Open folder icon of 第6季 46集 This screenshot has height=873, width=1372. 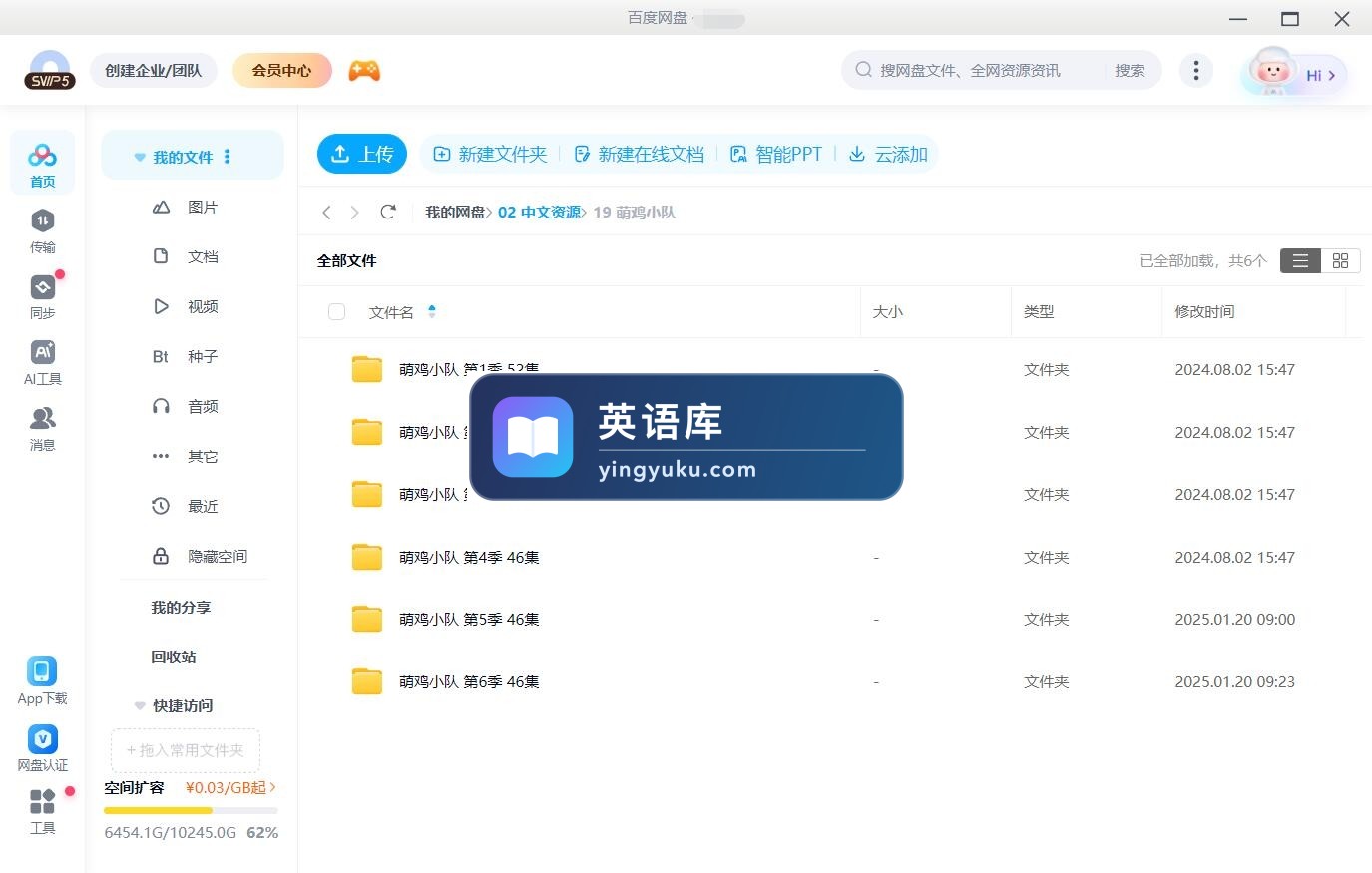click(367, 681)
